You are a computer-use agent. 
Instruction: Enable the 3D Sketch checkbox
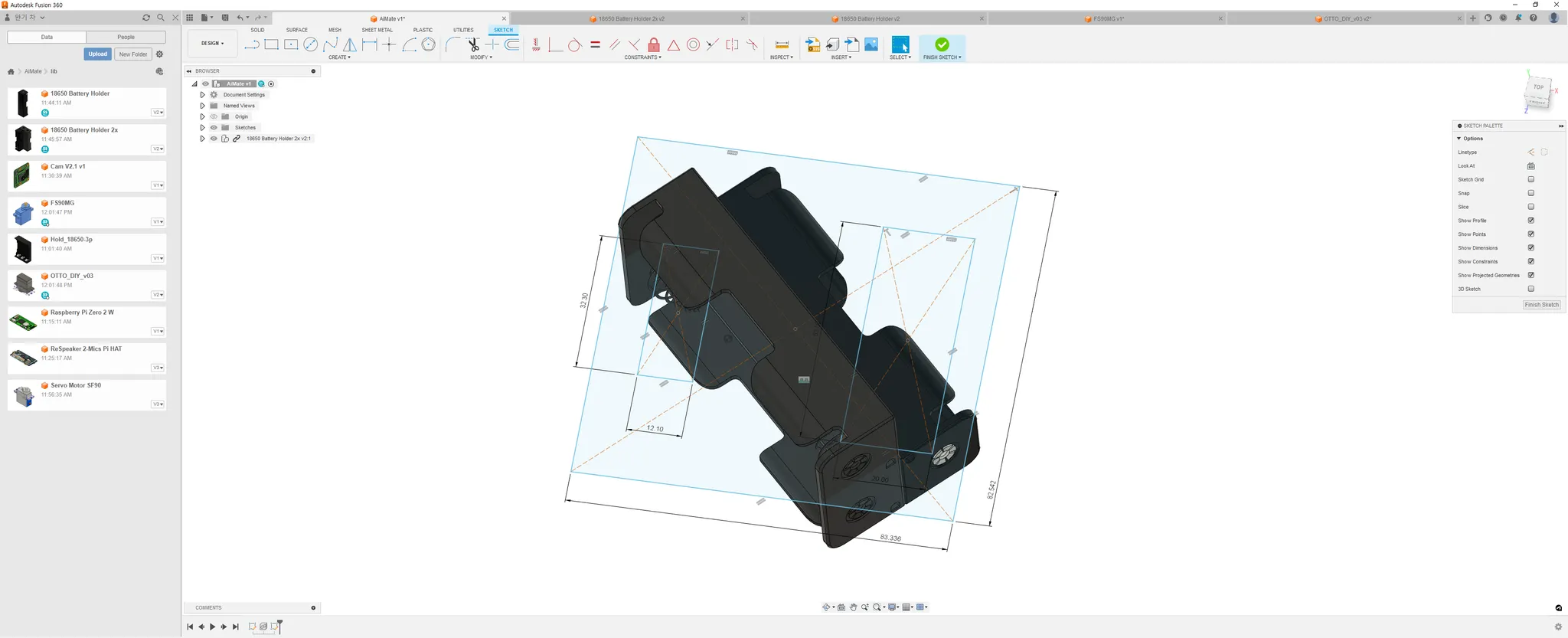[1531, 289]
